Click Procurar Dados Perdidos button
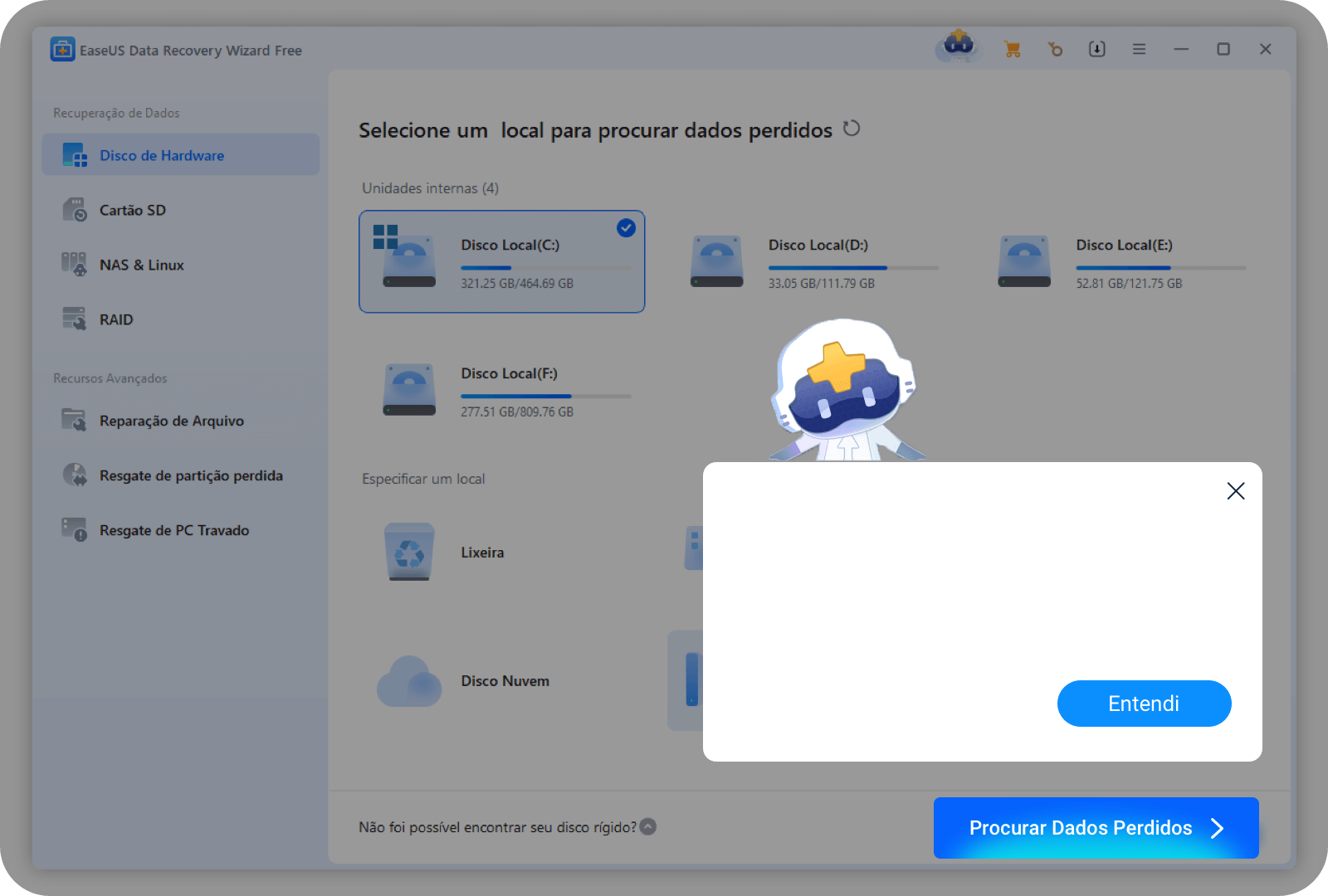This screenshot has width=1328, height=896. coord(1096,827)
